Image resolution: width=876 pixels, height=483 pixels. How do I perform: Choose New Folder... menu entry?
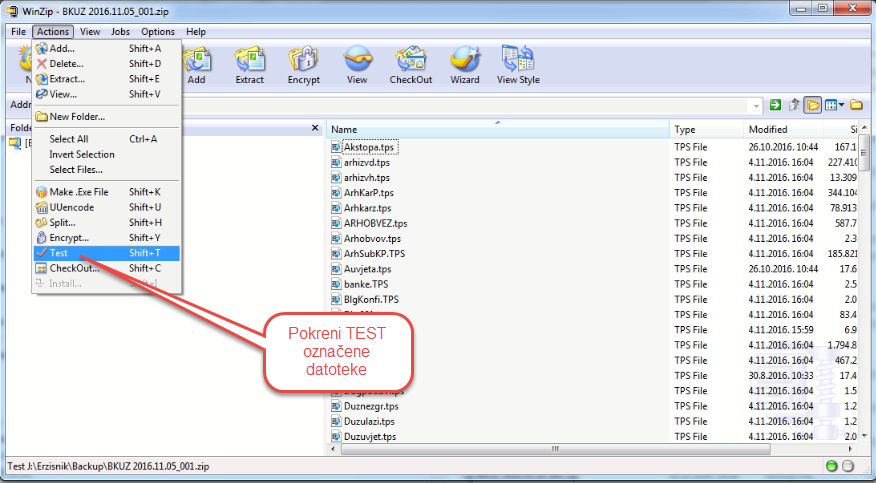click(106, 117)
